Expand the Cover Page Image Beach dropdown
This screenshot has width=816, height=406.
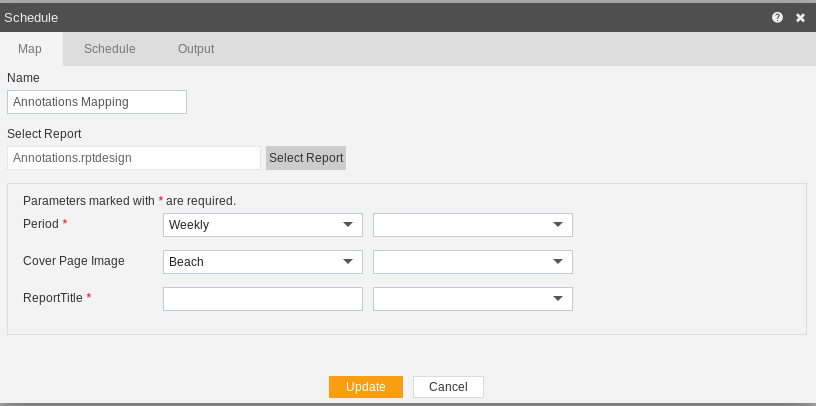click(x=263, y=262)
